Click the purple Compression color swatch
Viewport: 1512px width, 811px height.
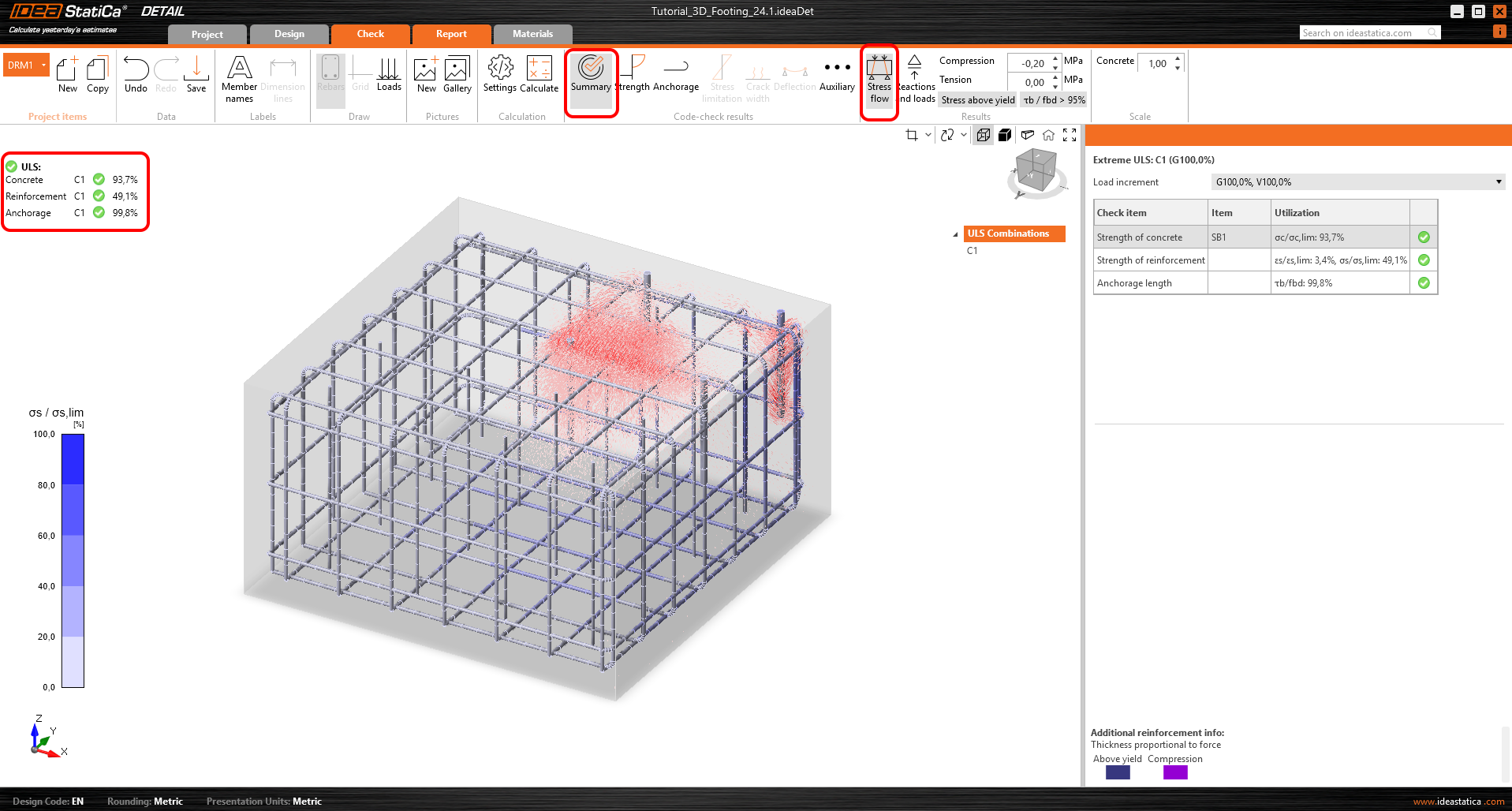(x=1174, y=772)
